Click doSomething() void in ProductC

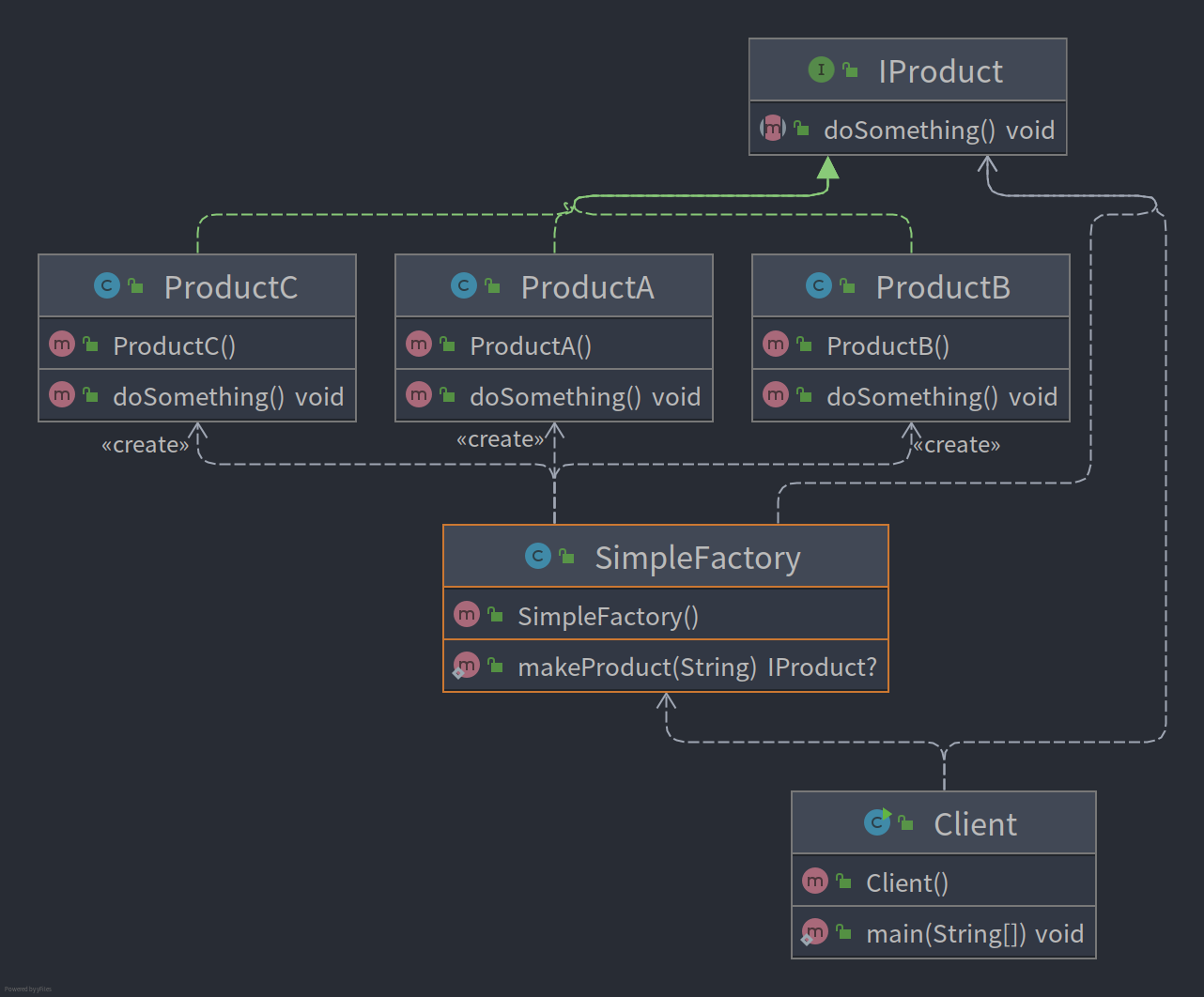[228, 396]
